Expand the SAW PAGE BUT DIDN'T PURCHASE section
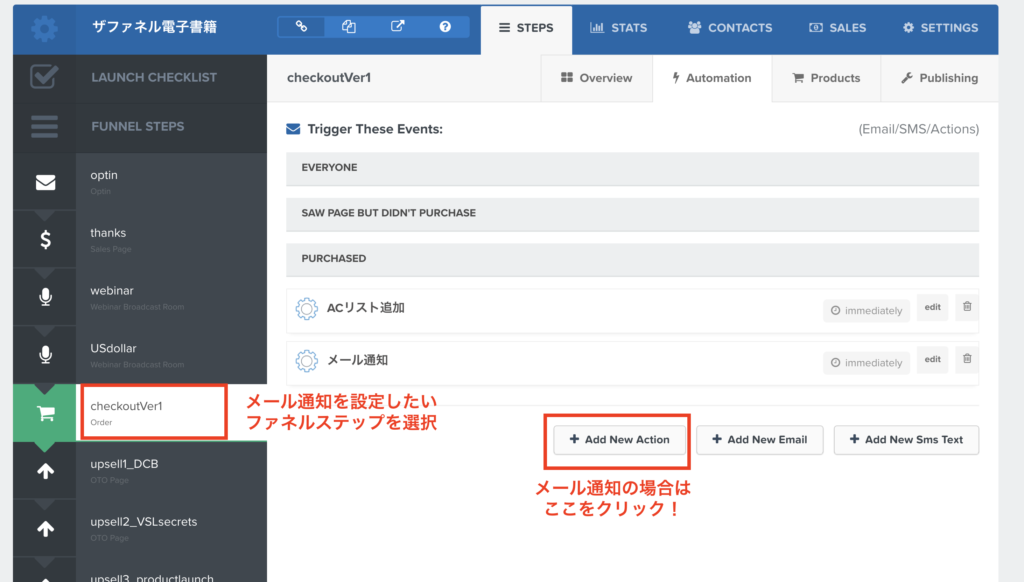1024x582 pixels. point(632,214)
